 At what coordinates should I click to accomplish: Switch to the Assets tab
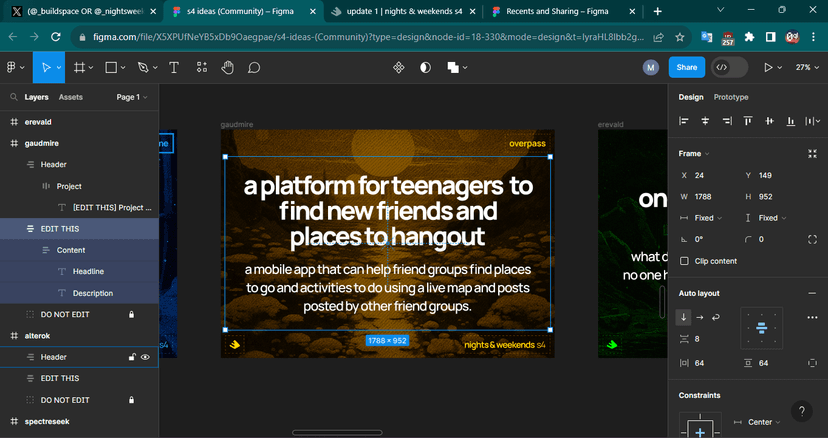71,97
